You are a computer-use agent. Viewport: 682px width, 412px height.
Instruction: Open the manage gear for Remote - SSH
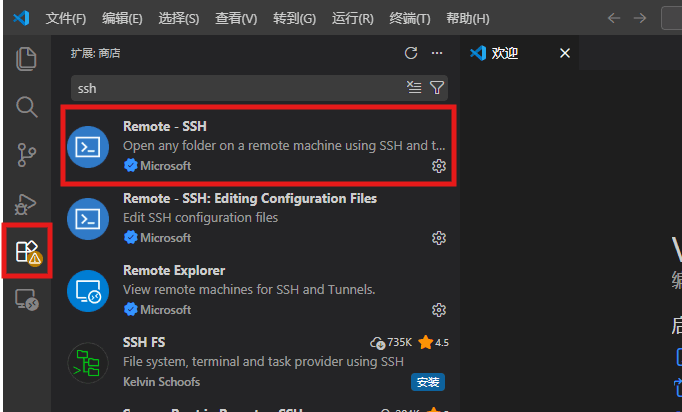pos(438,166)
